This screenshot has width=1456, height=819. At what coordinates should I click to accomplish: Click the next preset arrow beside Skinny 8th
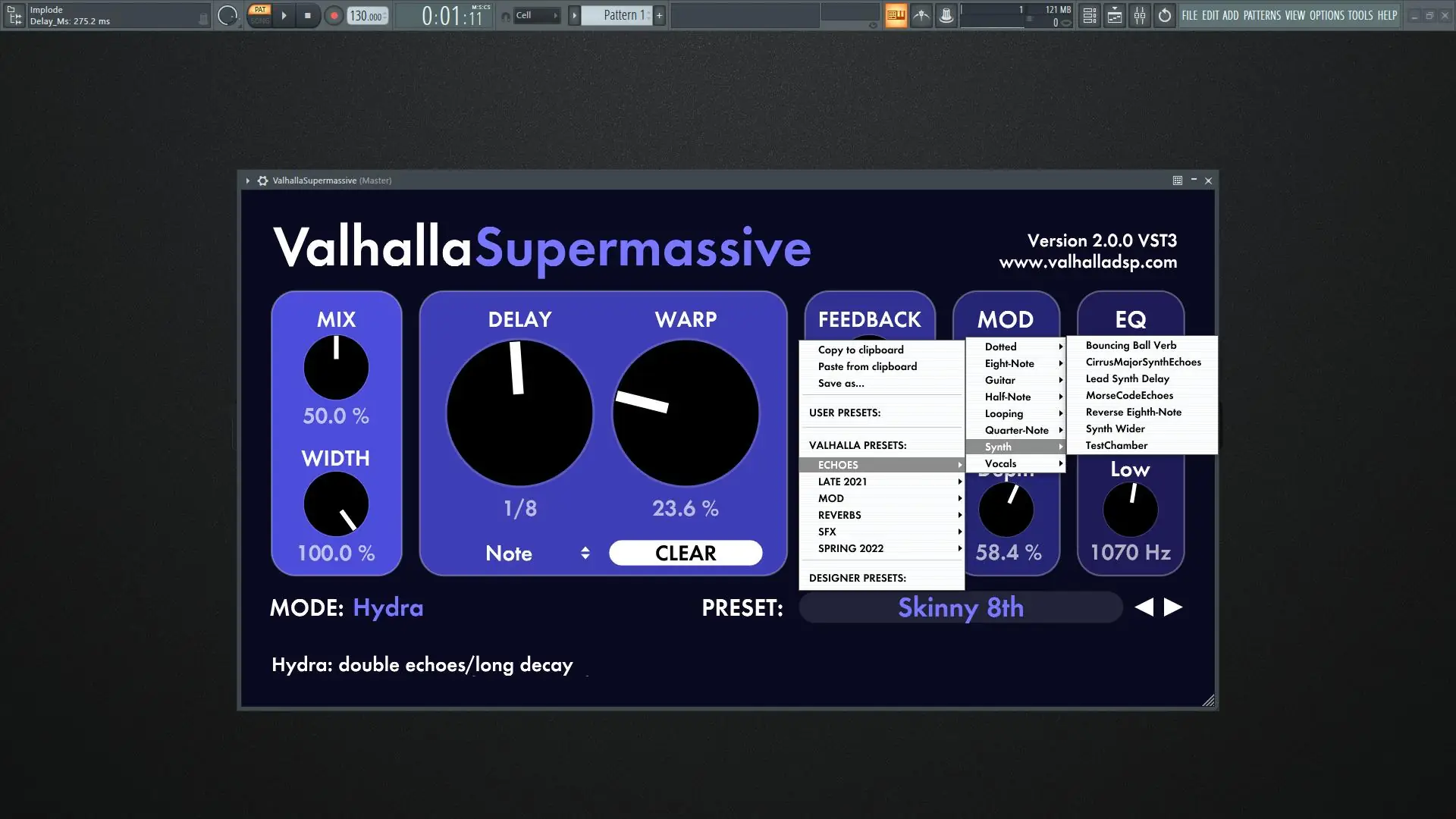[1174, 607]
